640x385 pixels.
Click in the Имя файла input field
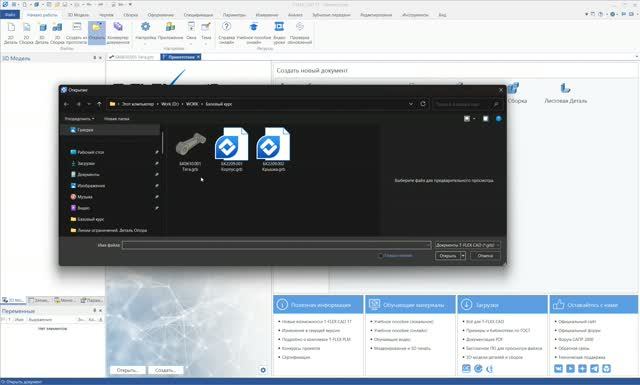point(276,245)
